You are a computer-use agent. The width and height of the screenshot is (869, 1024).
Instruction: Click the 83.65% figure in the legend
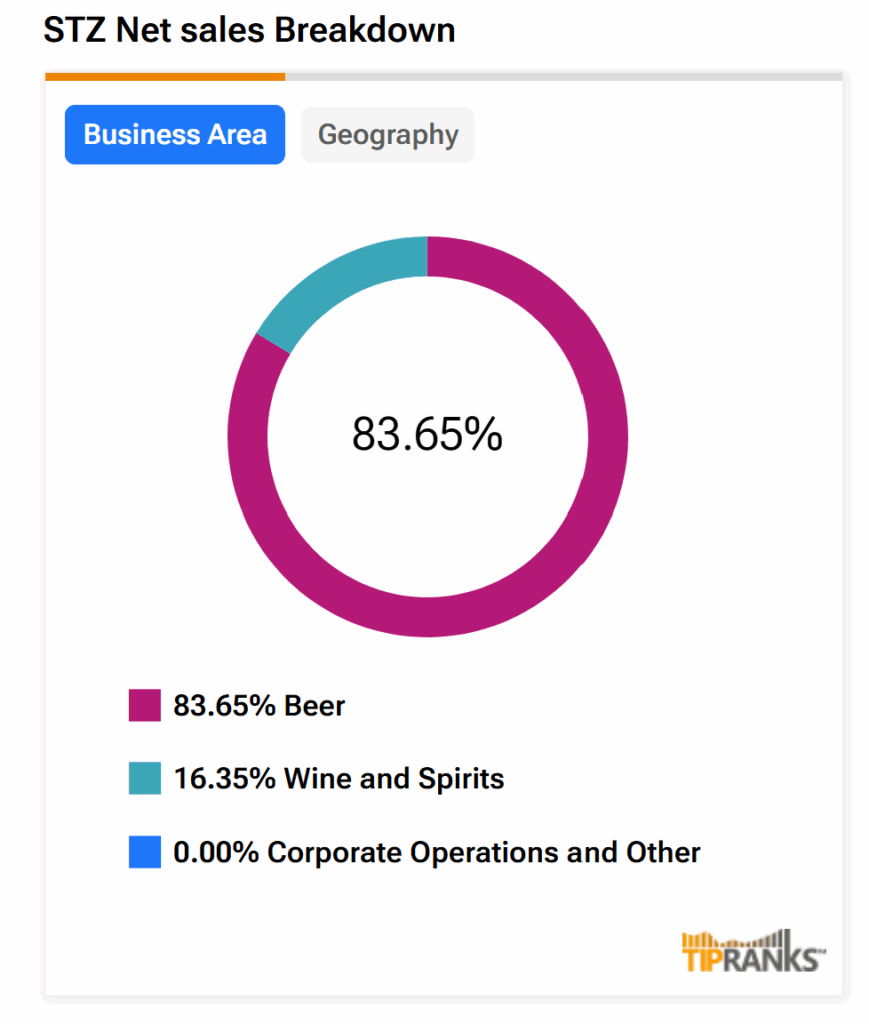[x=225, y=705]
